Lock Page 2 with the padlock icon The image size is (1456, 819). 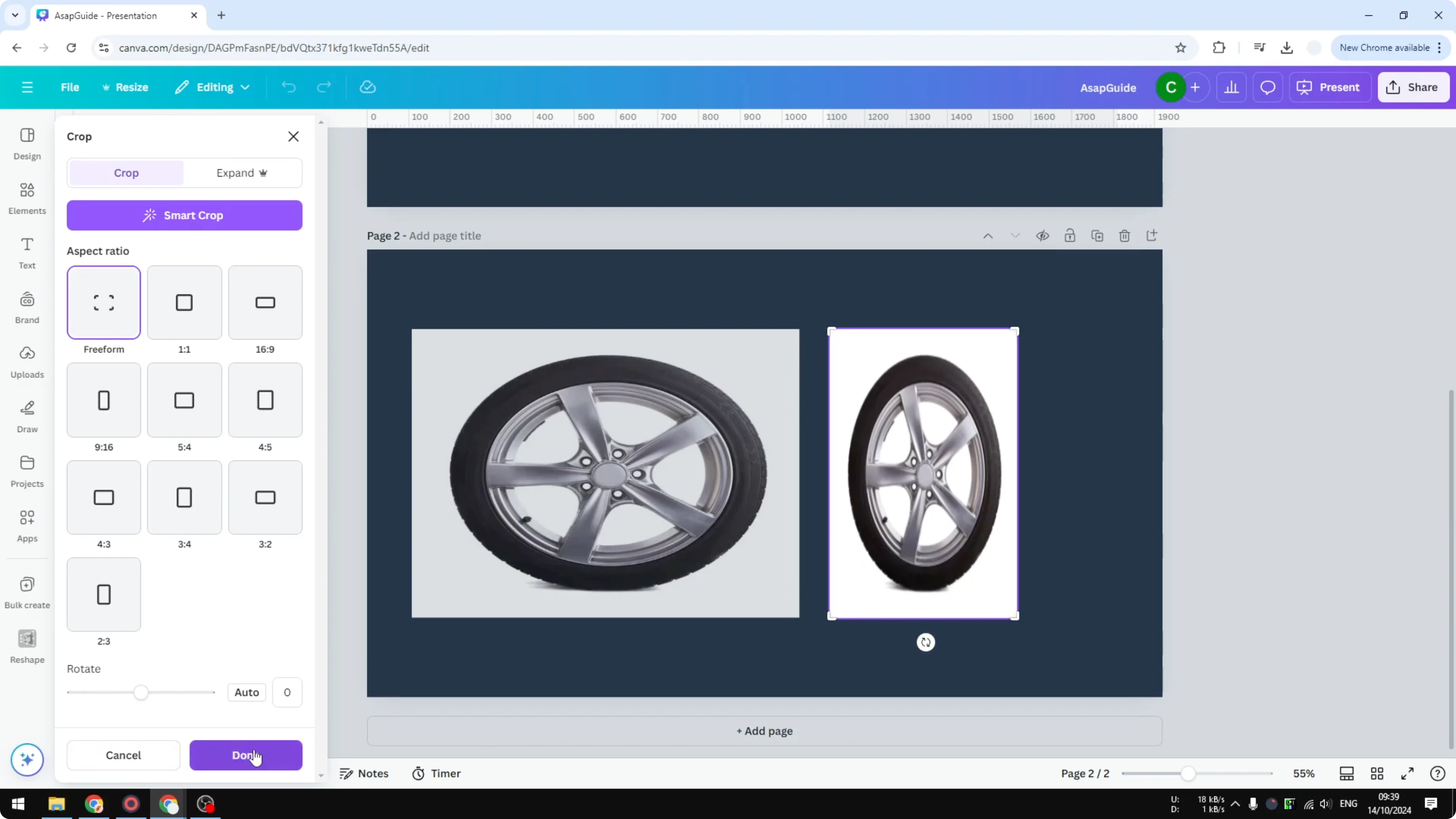[1070, 236]
